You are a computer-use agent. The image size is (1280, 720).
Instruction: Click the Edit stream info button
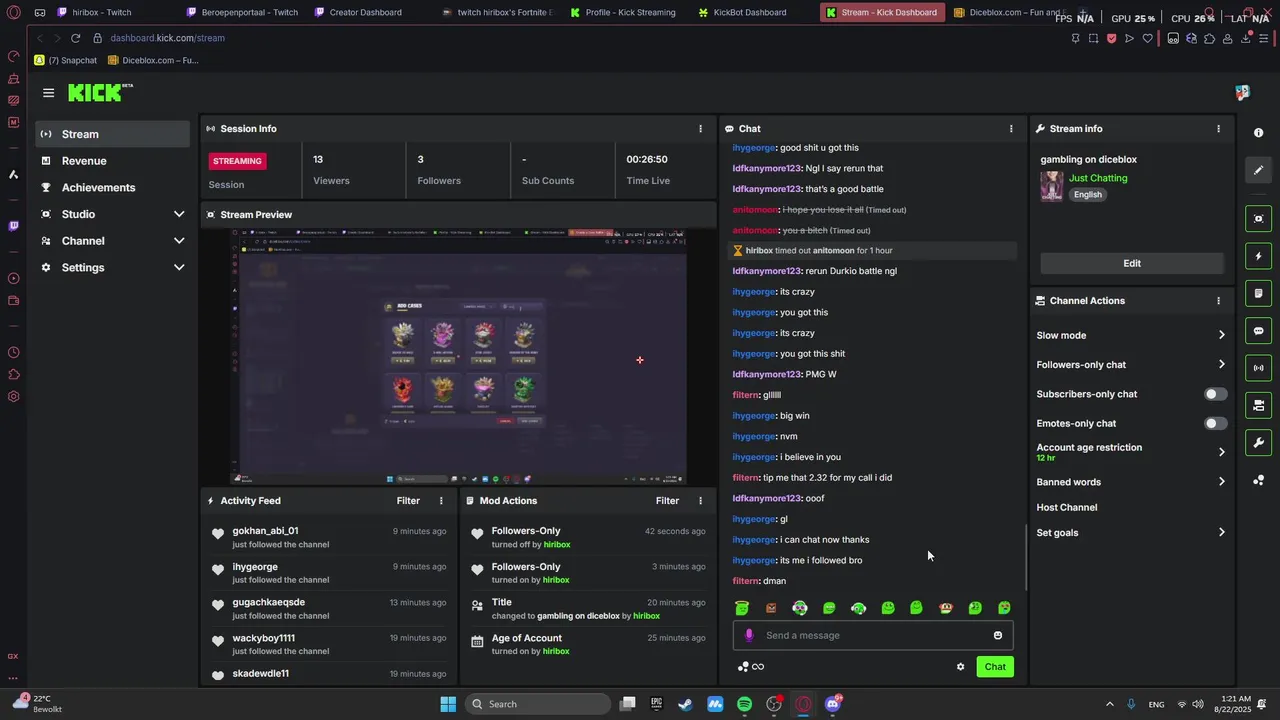tap(1132, 264)
